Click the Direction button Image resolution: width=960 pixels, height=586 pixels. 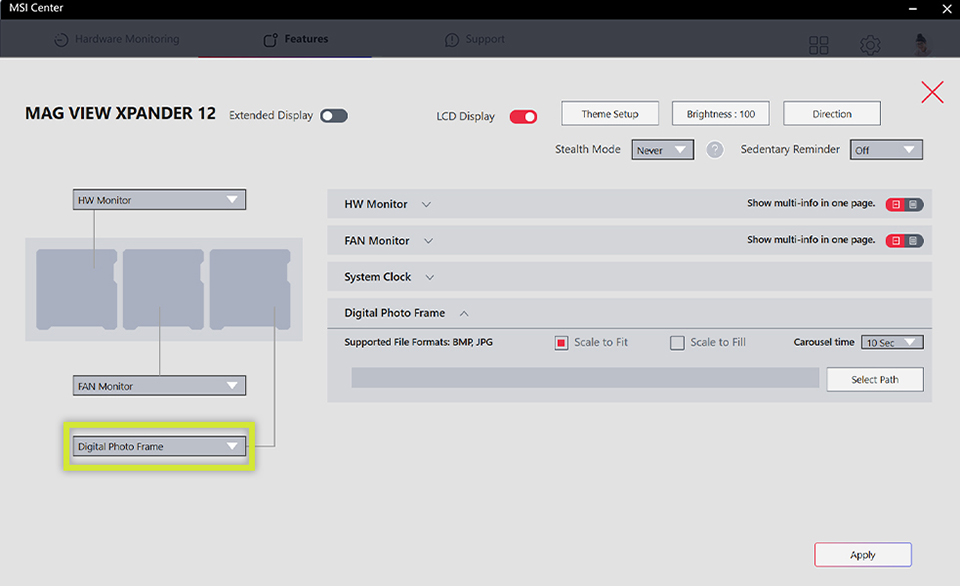click(832, 114)
